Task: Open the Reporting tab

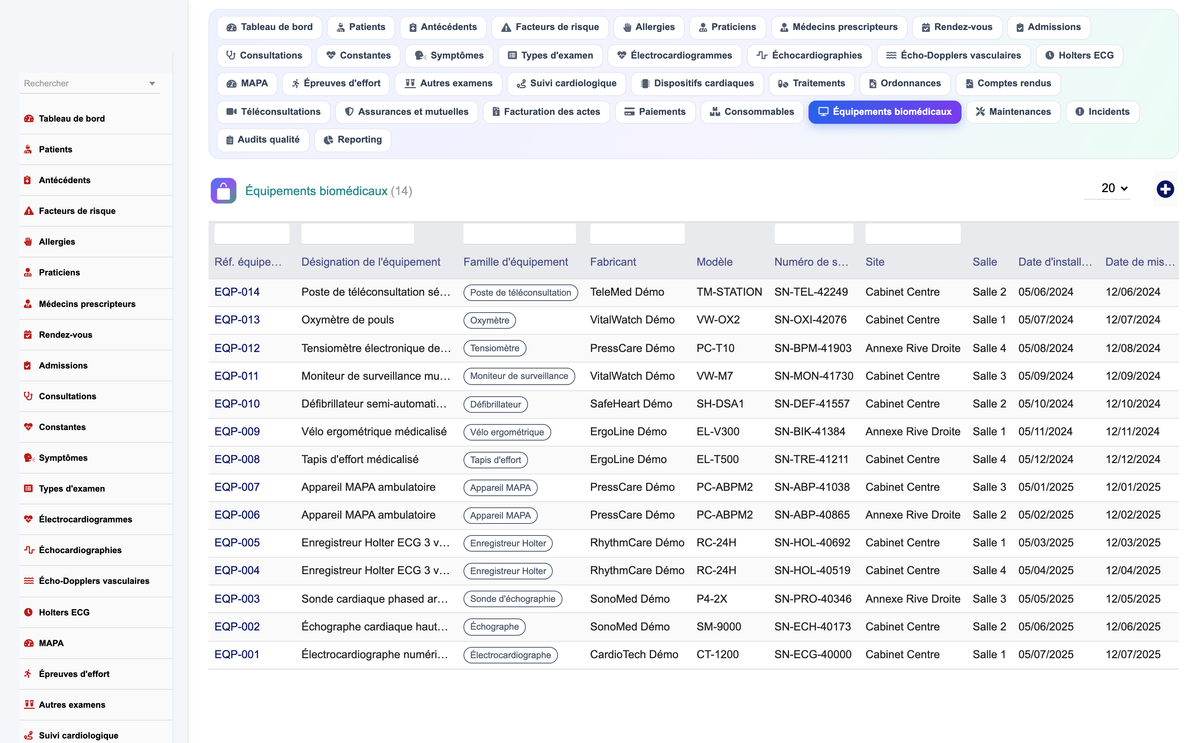Action: [x=352, y=140]
